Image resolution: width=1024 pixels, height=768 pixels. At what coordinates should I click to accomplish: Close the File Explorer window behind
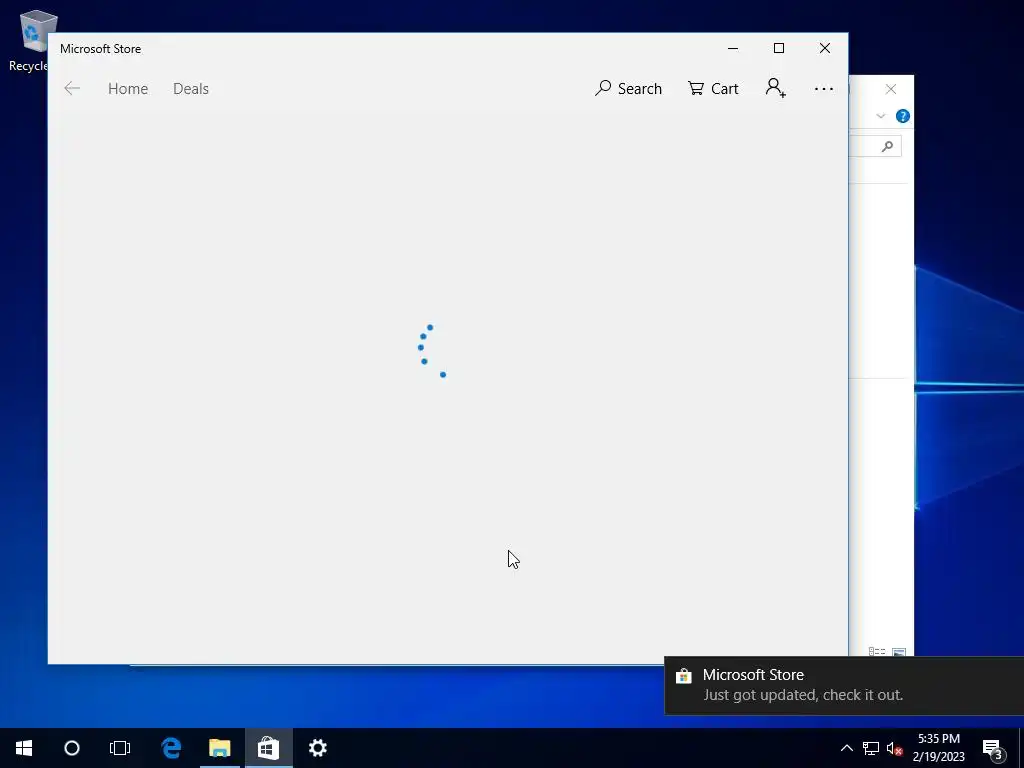(891, 89)
